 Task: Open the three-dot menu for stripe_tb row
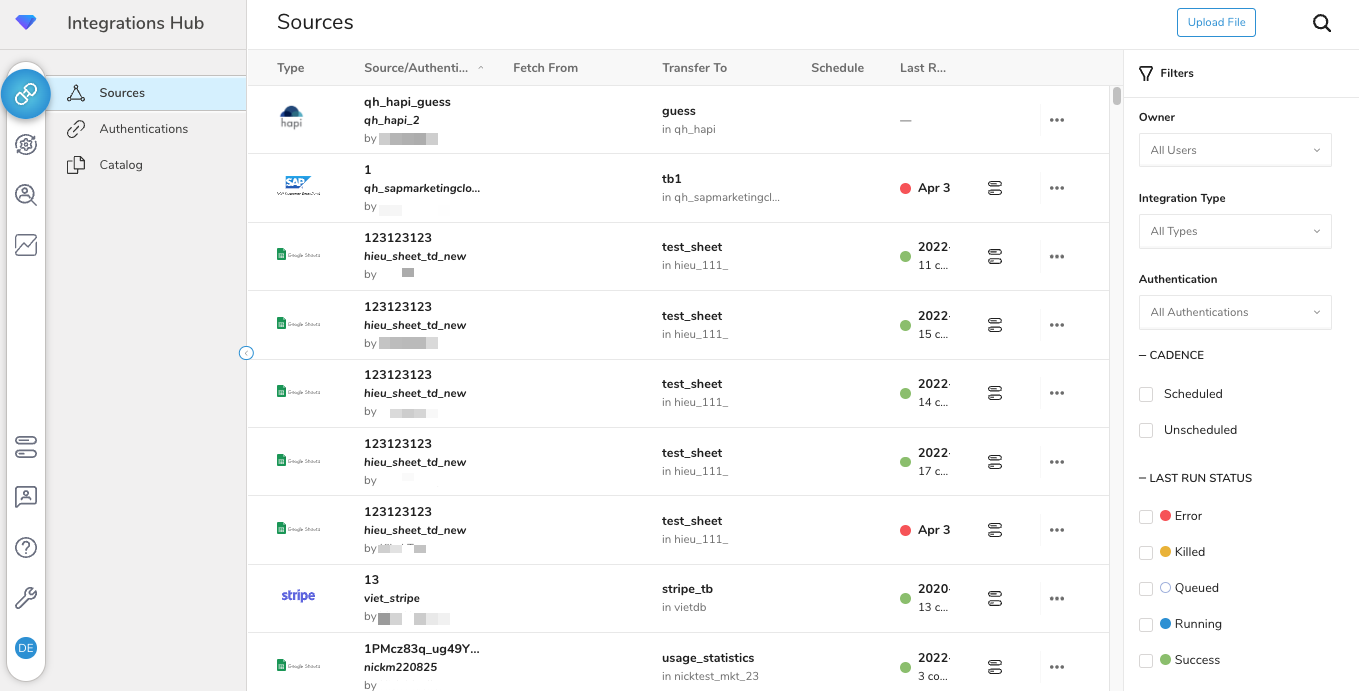click(1056, 599)
